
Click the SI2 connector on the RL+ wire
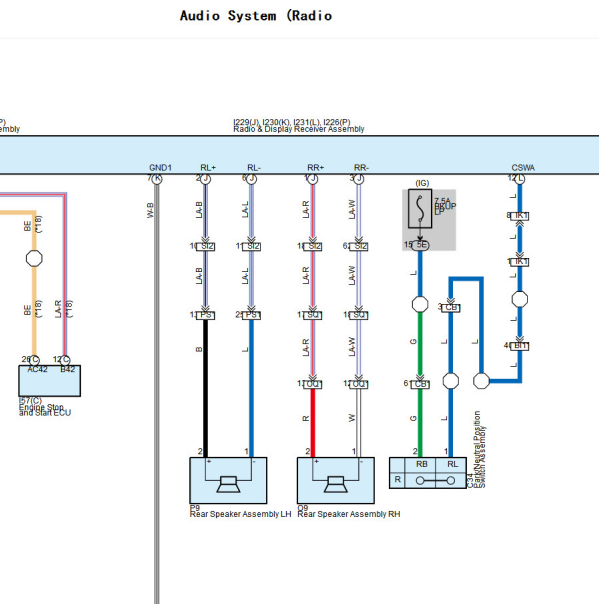tap(206, 247)
